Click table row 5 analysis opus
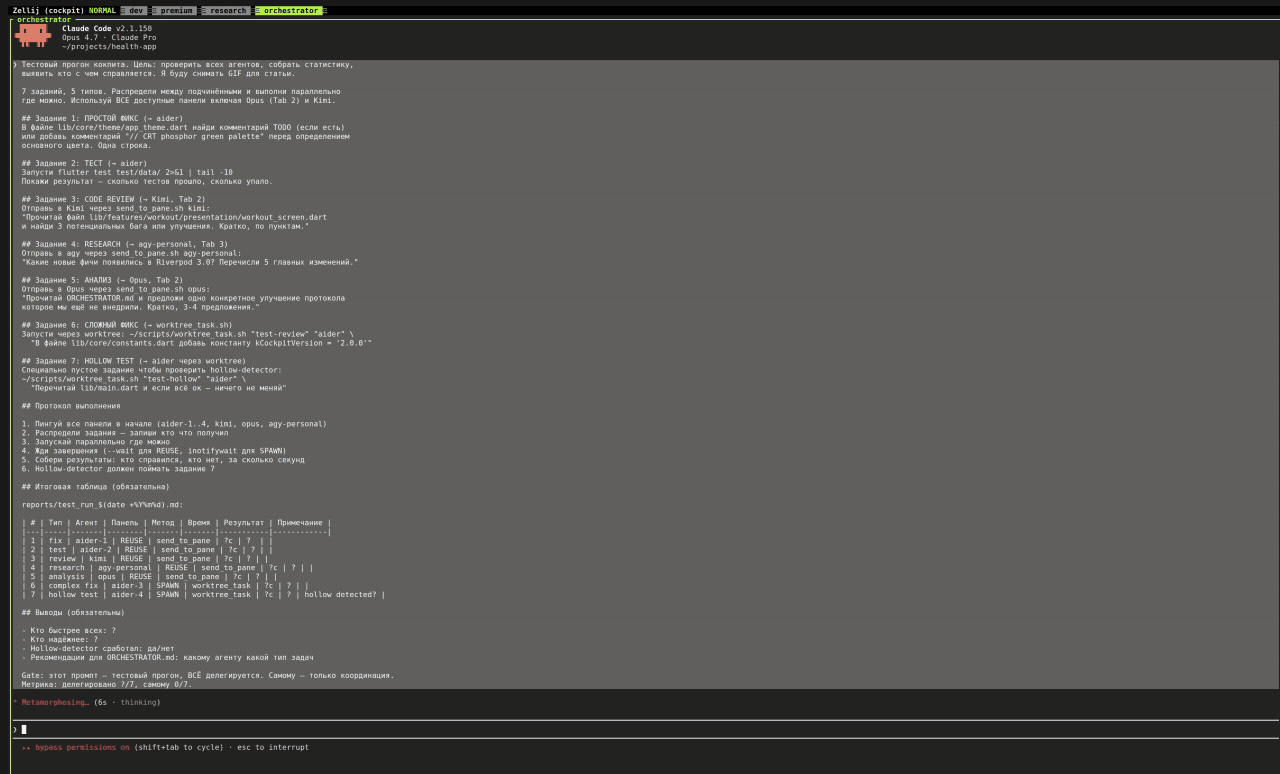The height and width of the screenshot is (774, 1280). (x=149, y=577)
